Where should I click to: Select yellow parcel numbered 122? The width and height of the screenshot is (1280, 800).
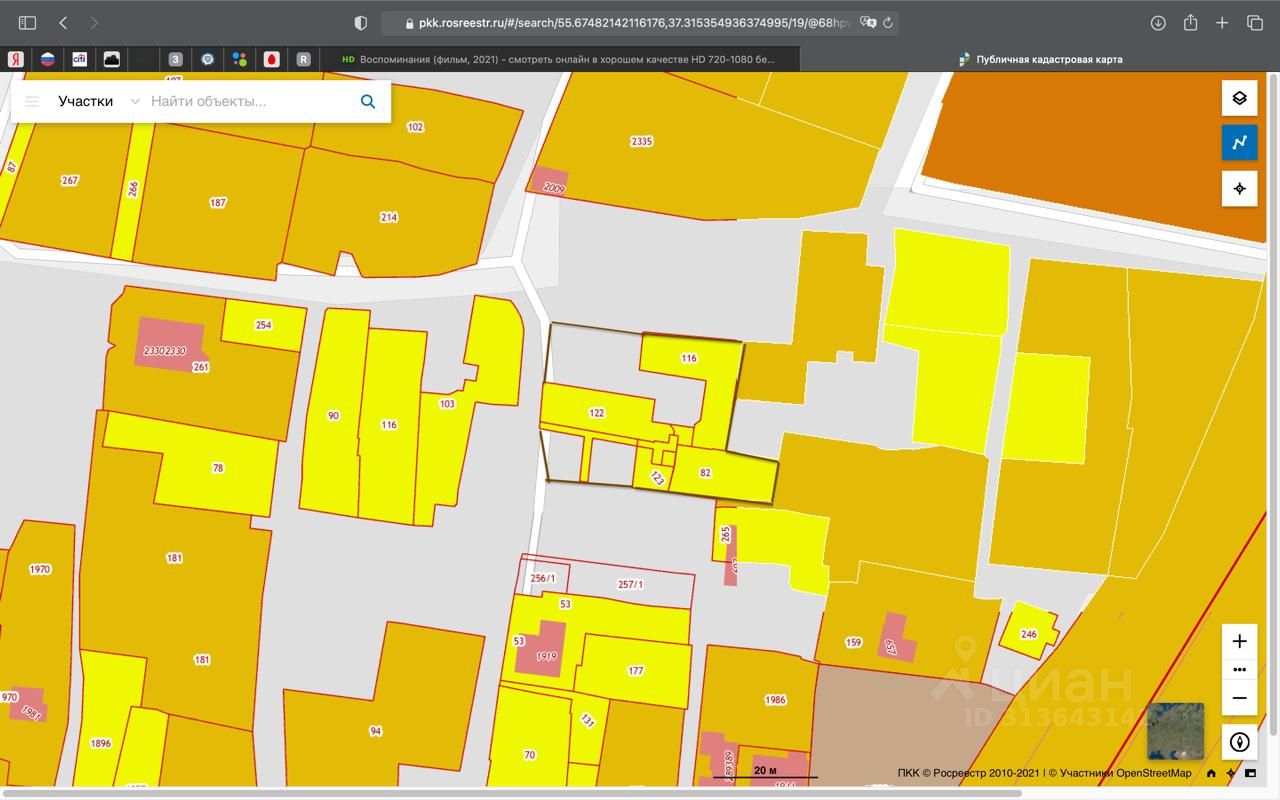coord(596,412)
